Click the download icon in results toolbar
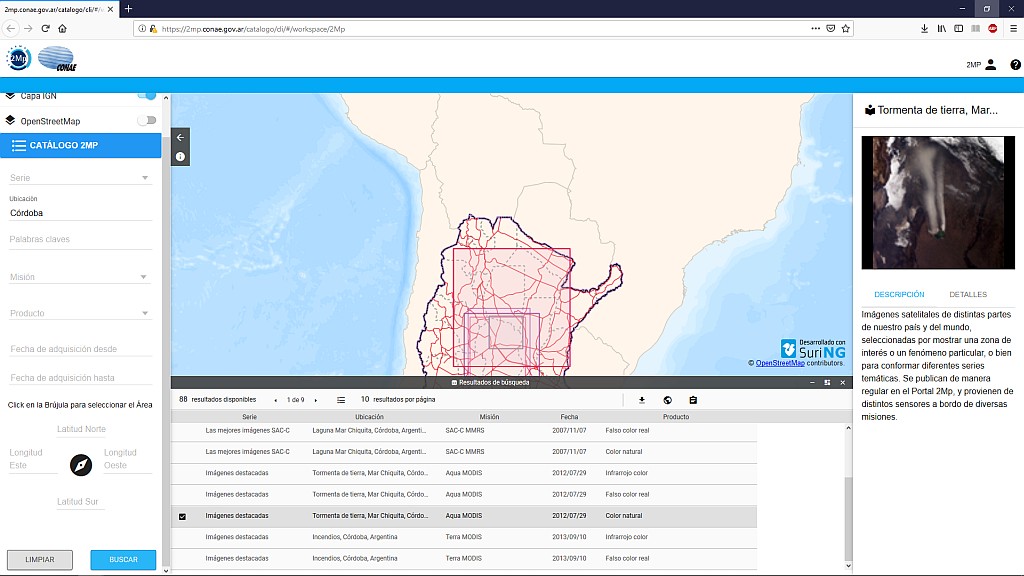1024x576 pixels. coord(642,400)
